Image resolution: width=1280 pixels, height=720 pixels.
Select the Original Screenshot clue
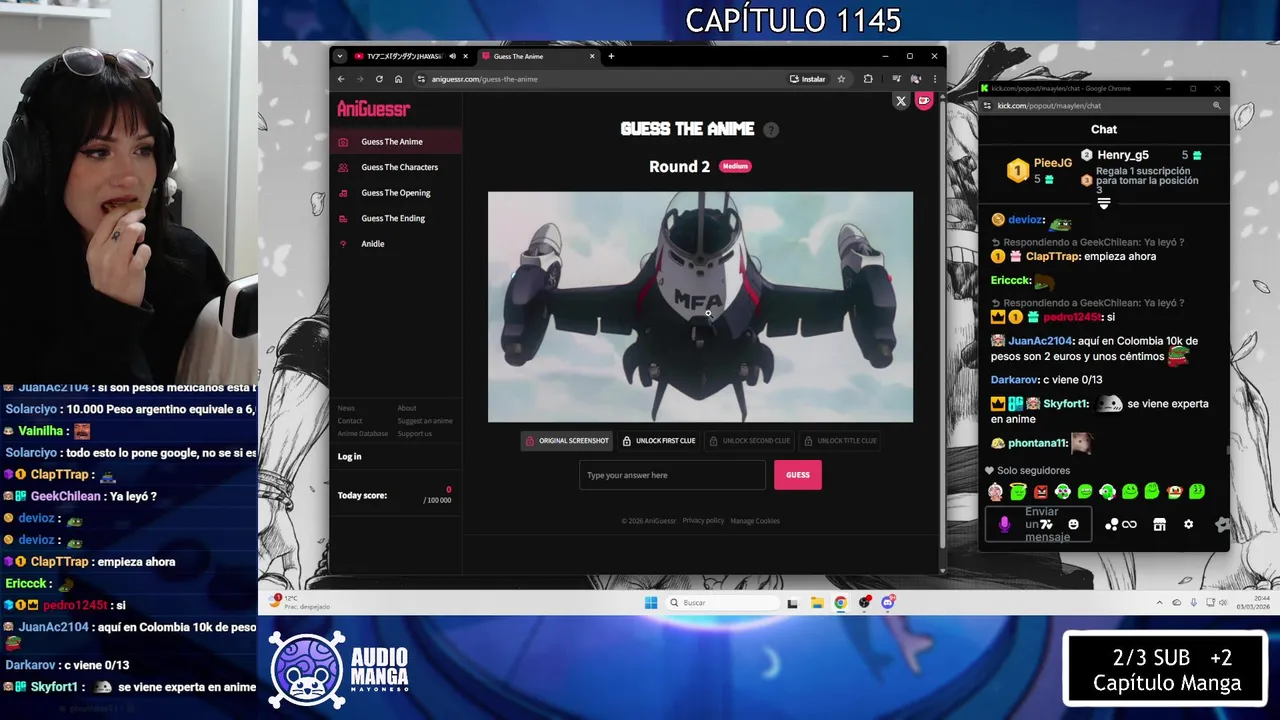566,441
